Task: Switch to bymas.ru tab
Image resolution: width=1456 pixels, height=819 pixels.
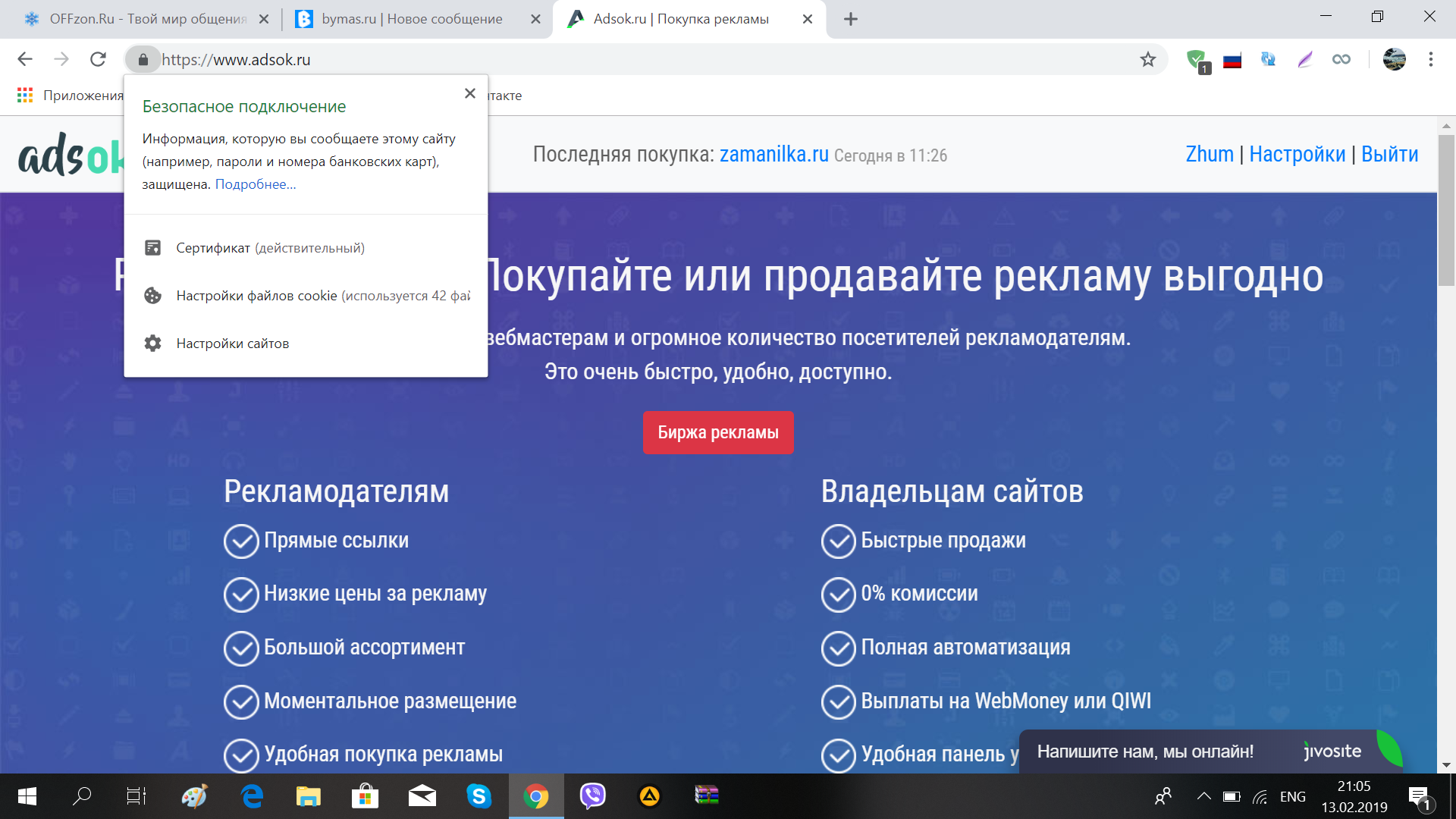Action: 412,19
